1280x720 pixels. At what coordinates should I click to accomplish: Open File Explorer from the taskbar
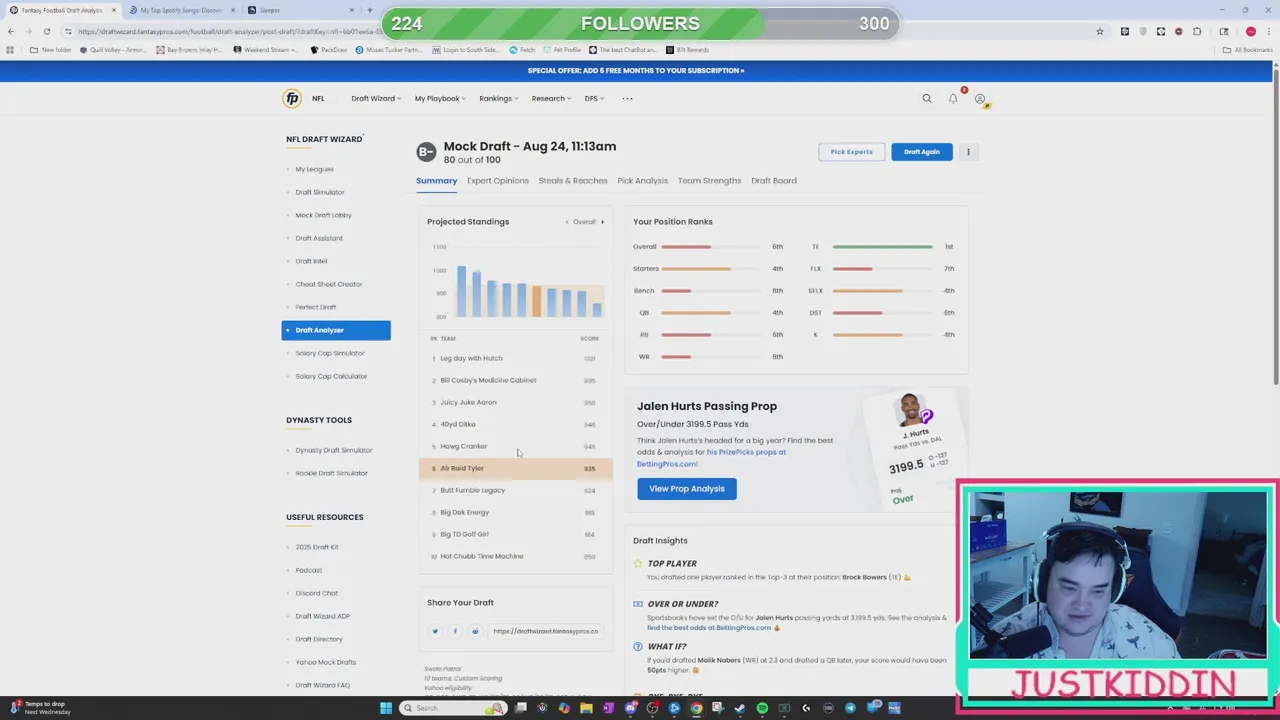pyautogui.click(x=586, y=708)
